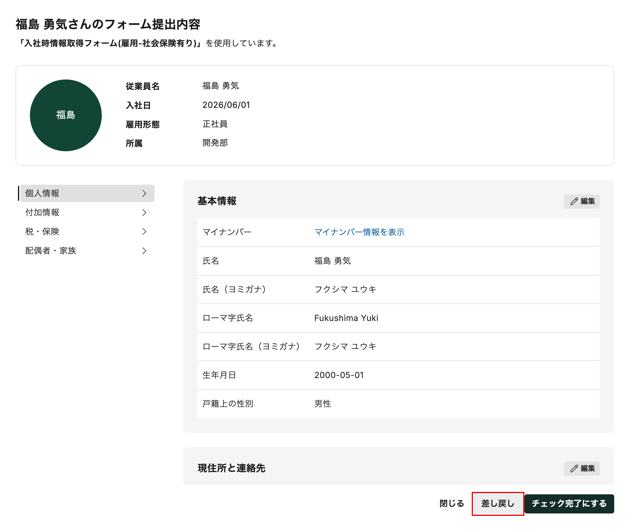This screenshot has height=529, width=625.
Task: Expand the 個人情報 chevron arrow
Action: click(144, 193)
